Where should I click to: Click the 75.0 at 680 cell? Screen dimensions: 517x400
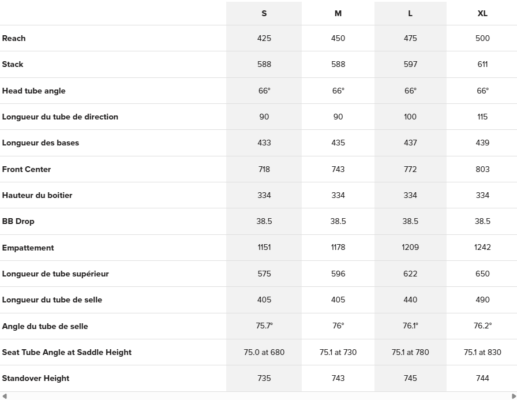point(264,352)
